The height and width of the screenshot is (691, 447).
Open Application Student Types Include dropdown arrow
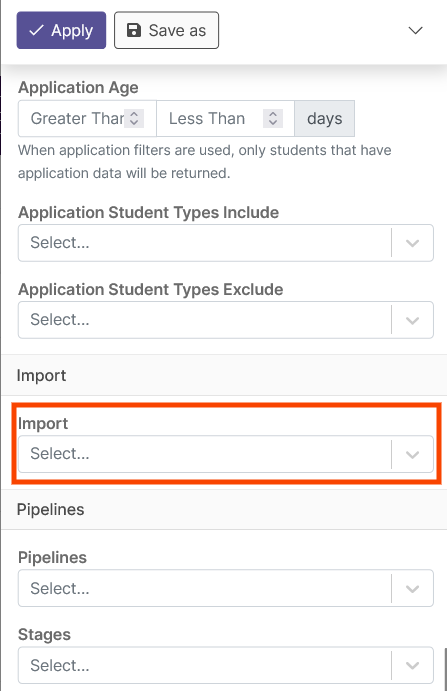pos(412,243)
